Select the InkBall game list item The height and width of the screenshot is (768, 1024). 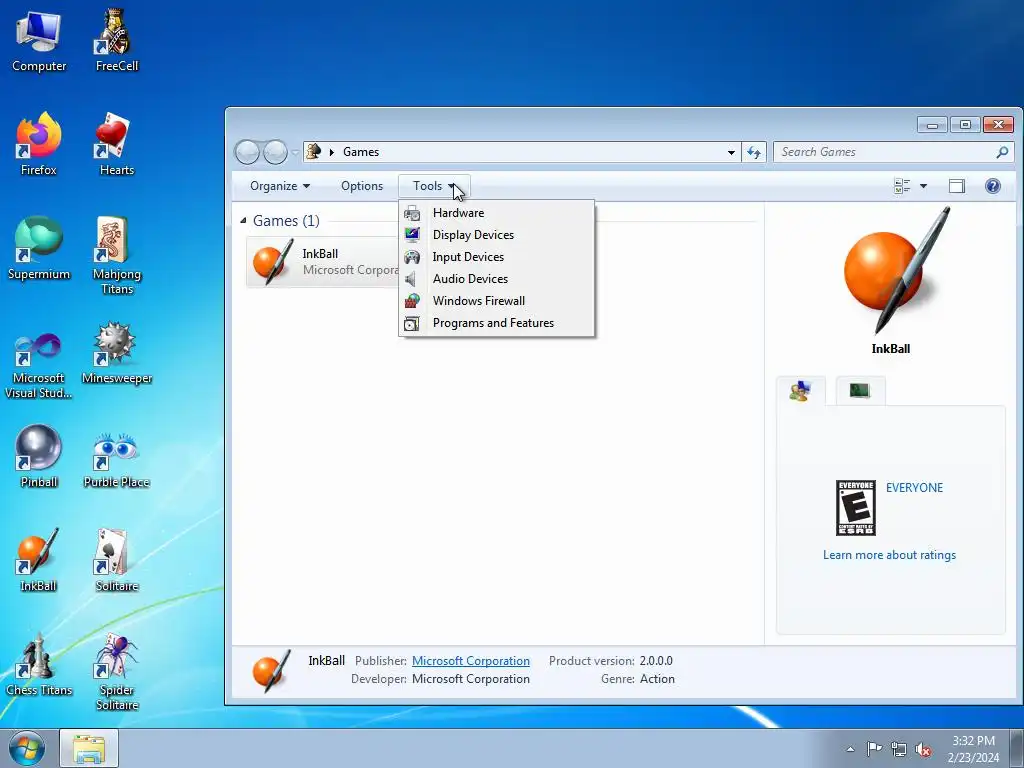coord(323,262)
